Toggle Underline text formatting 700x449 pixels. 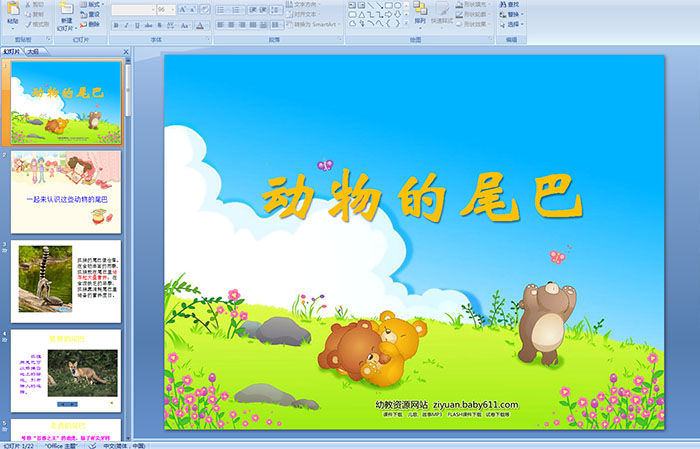[x=137, y=25]
